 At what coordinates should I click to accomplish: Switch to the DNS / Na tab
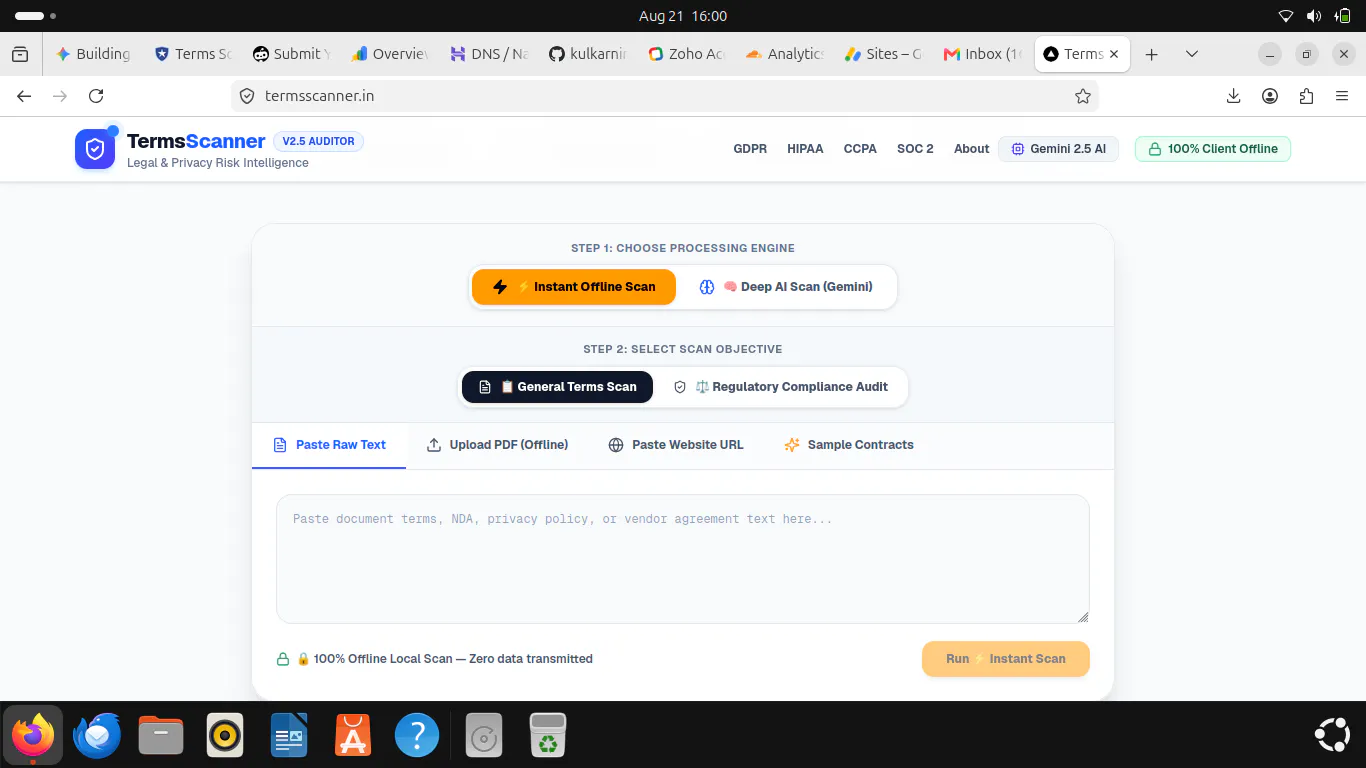489,54
